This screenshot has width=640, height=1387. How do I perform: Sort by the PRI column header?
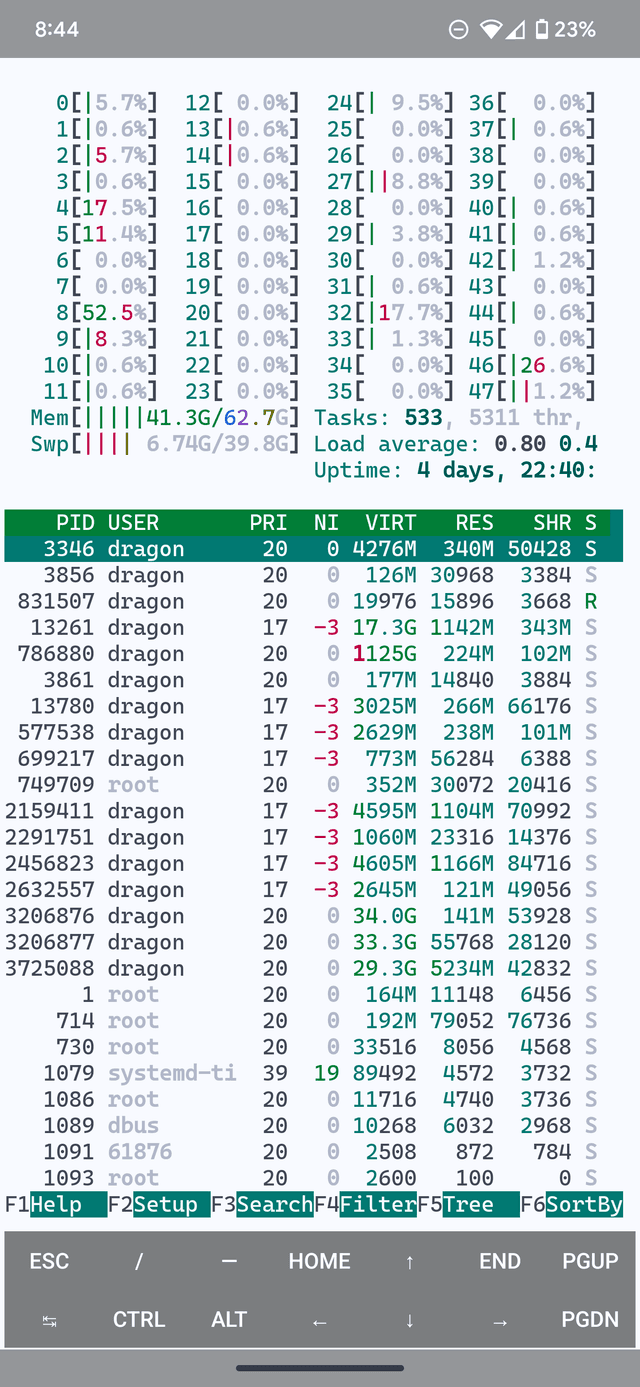coord(268,522)
